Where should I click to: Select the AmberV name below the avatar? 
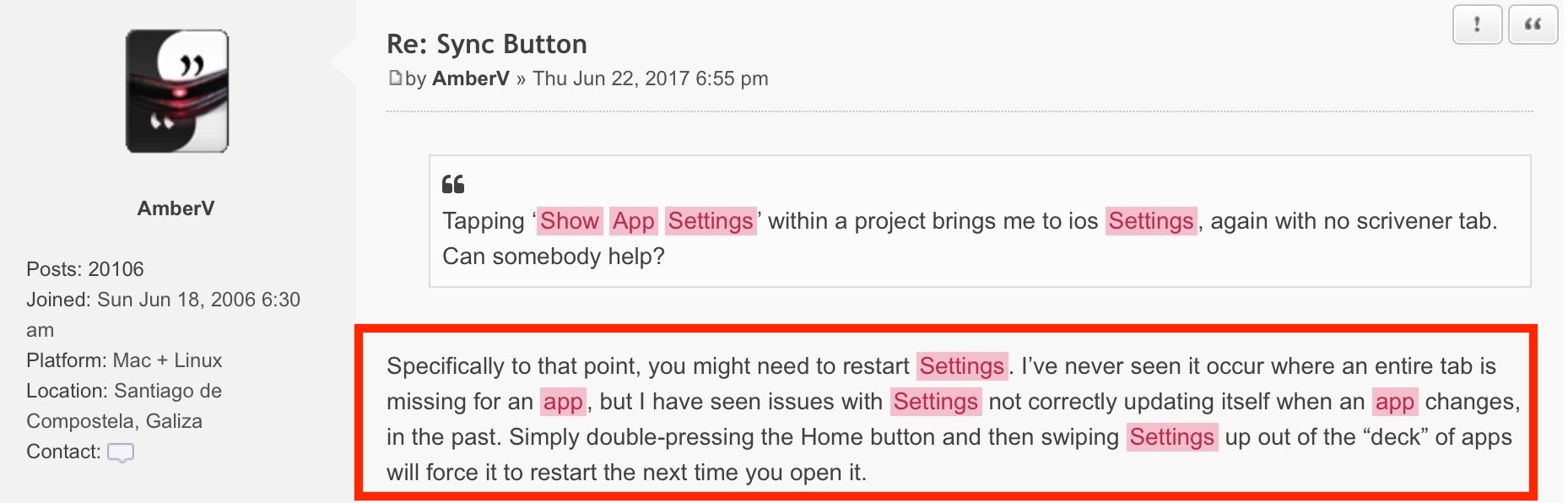[176, 208]
